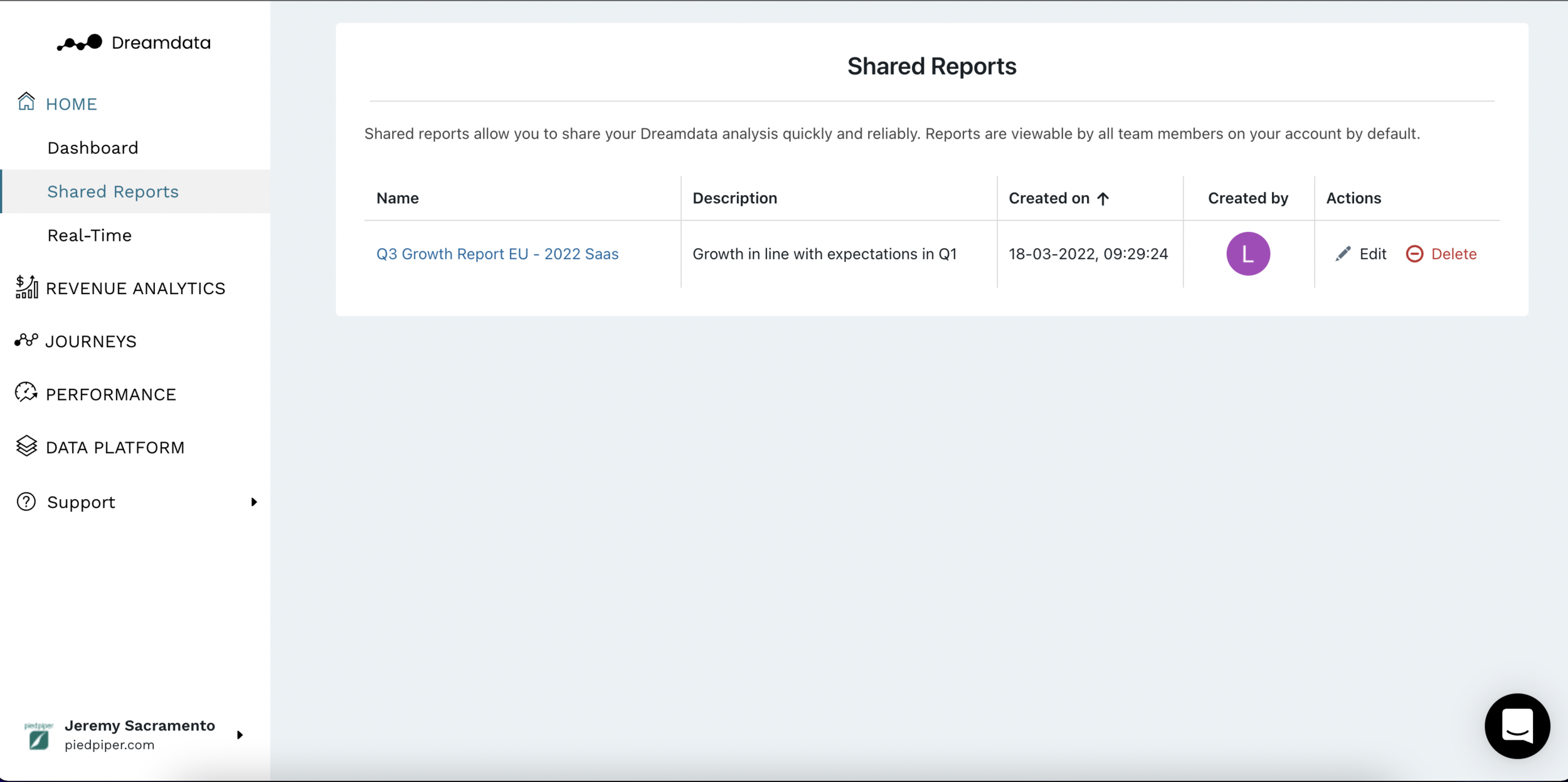
Task: Expand the Support submenu arrow
Action: click(x=254, y=502)
